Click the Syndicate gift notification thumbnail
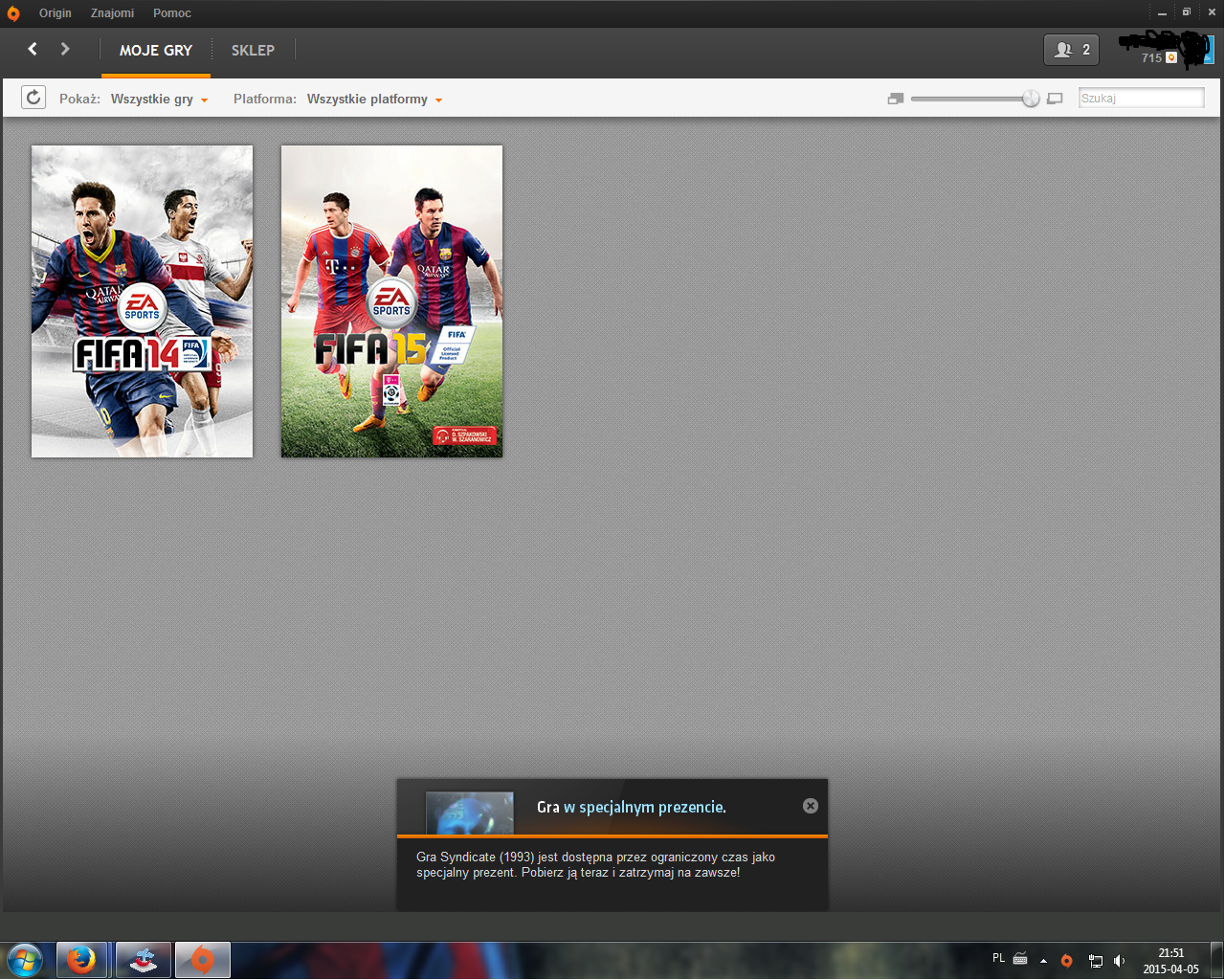Viewport: 1225px width, 980px height. [x=470, y=813]
